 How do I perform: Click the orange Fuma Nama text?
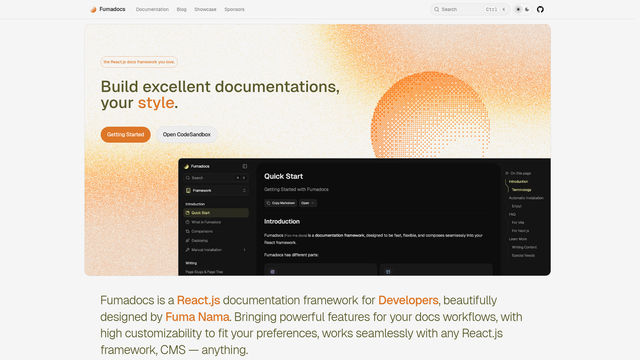point(197,317)
